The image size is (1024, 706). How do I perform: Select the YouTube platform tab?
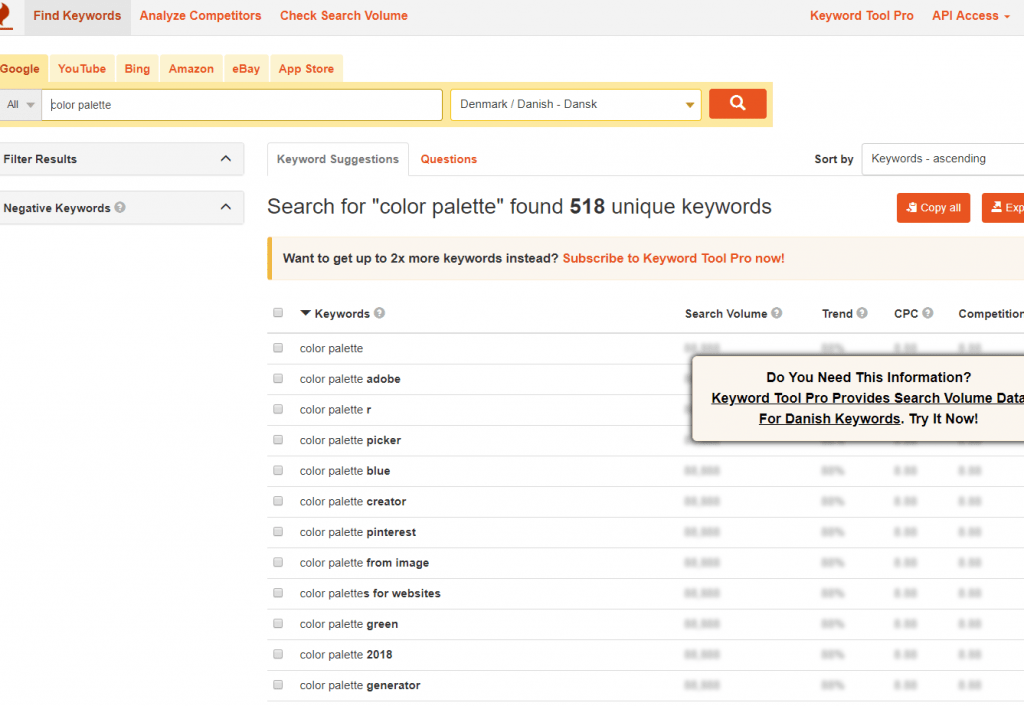pyautogui.click(x=81, y=68)
